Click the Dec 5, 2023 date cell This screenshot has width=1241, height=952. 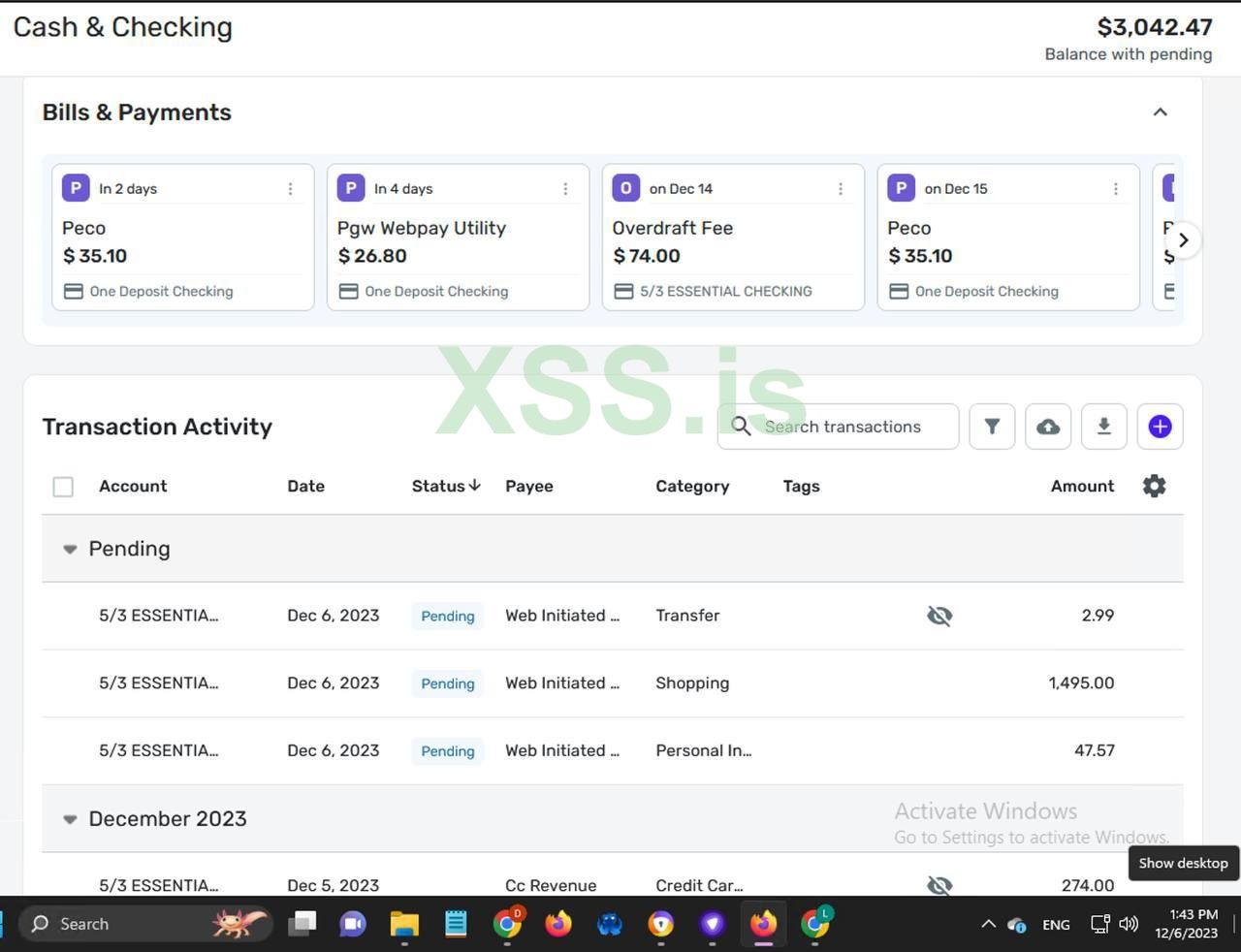pos(333,885)
